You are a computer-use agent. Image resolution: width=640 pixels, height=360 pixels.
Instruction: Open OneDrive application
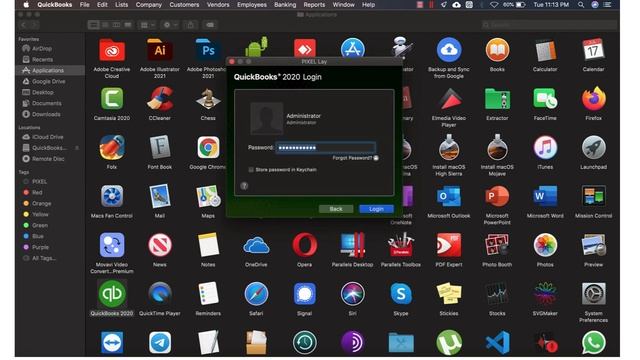(256, 246)
